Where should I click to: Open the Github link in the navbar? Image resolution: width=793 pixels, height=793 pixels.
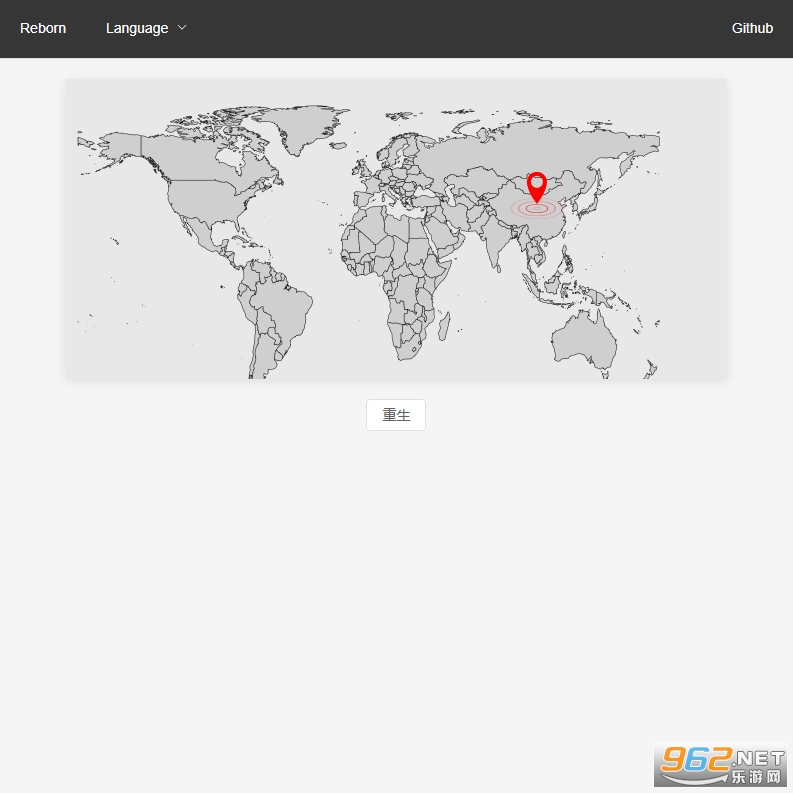[x=752, y=28]
